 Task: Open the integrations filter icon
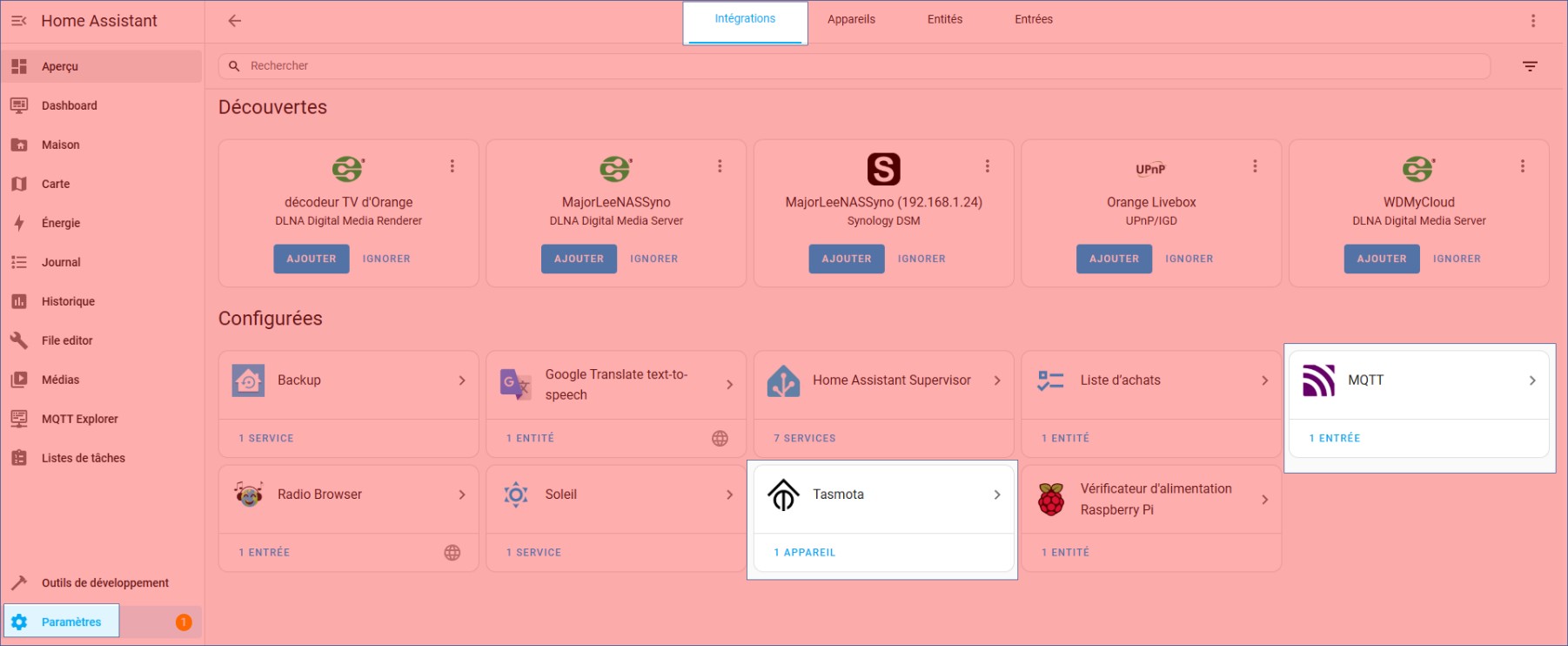click(1530, 66)
